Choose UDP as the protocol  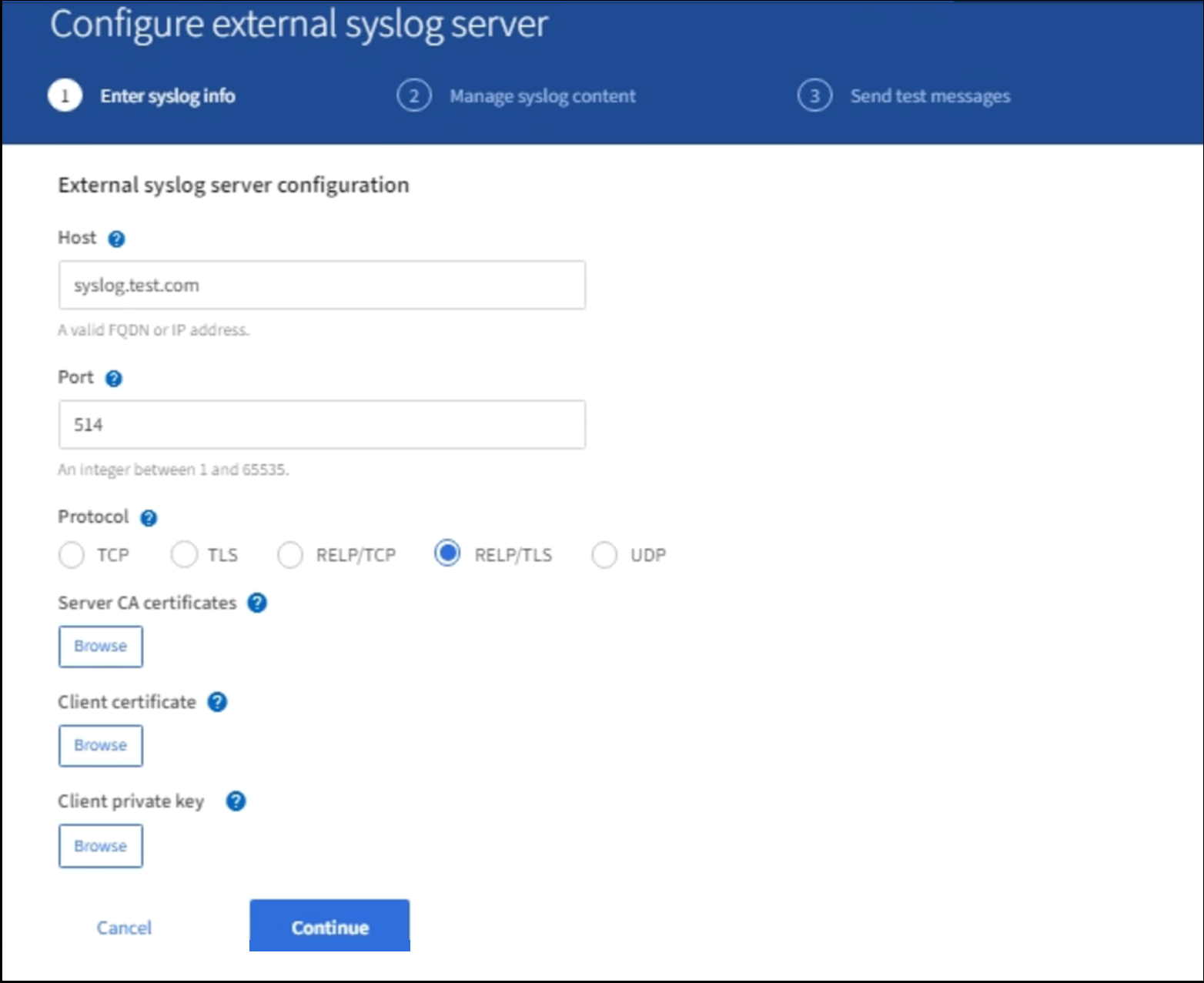(604, 555)
